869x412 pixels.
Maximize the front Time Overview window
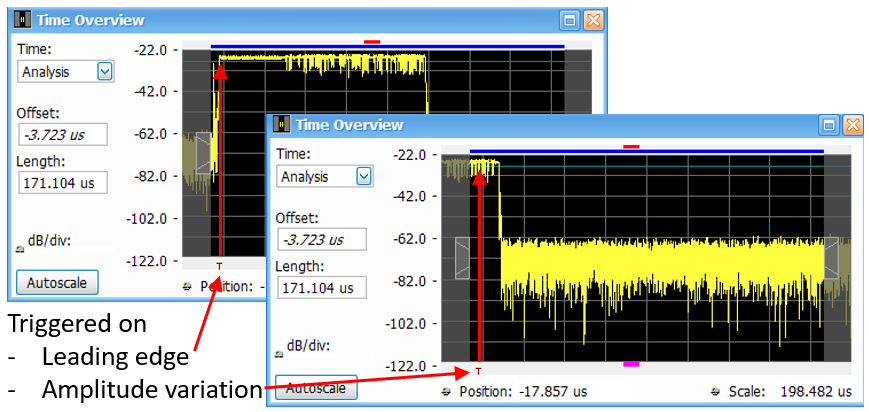click(828, 125)
